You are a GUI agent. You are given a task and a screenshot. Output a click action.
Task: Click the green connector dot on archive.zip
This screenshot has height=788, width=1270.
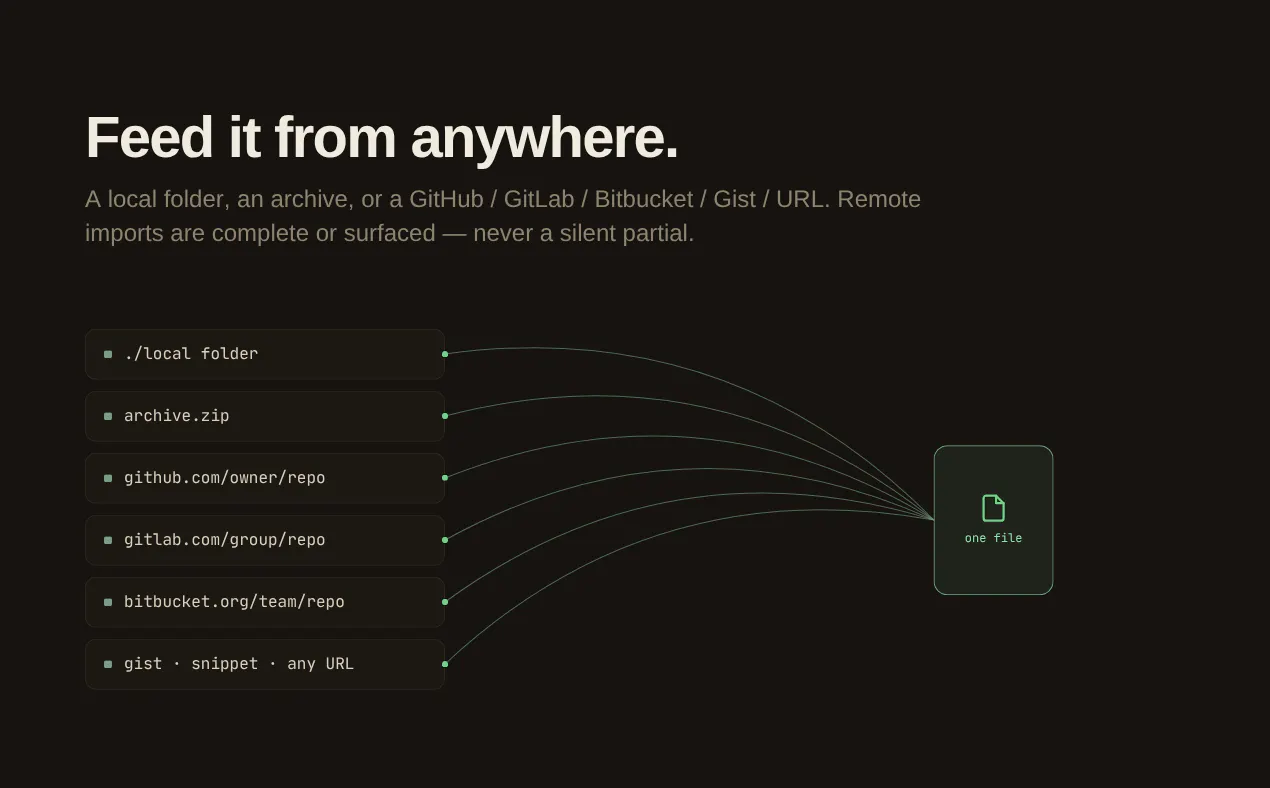coord(445,416)
